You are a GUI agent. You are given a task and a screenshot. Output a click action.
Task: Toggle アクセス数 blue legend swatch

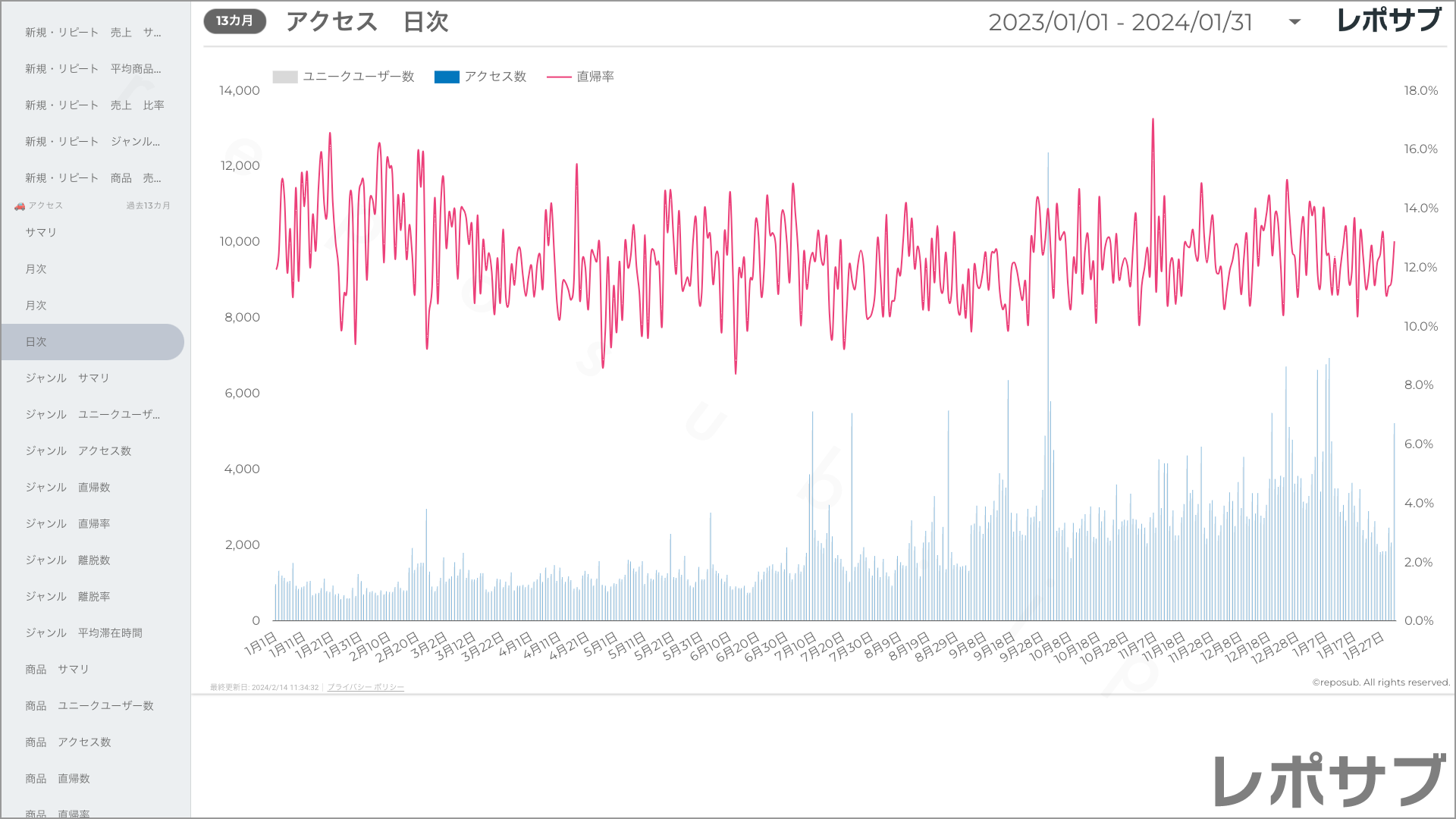(x=447, y=77)
